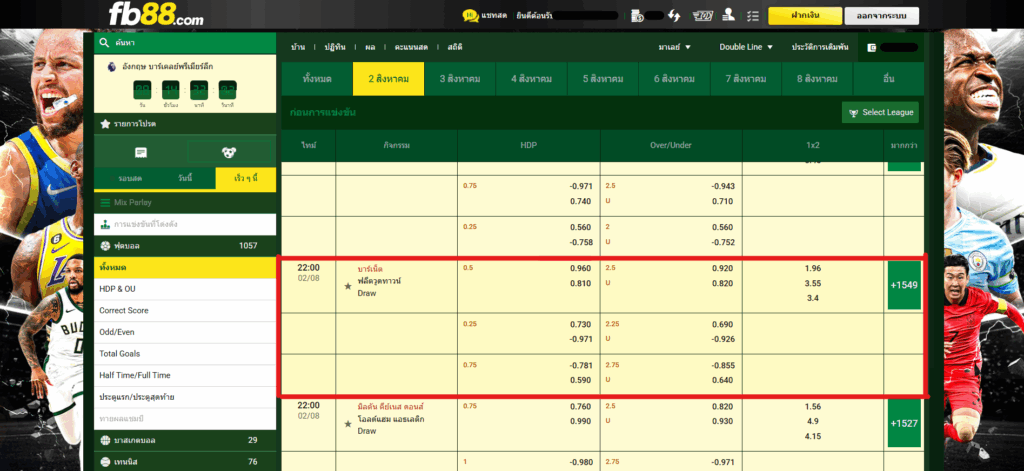This screenshot has width=1024, height=471.
Task: Click the fb88.com logo
Action: (x=155, y=14)
